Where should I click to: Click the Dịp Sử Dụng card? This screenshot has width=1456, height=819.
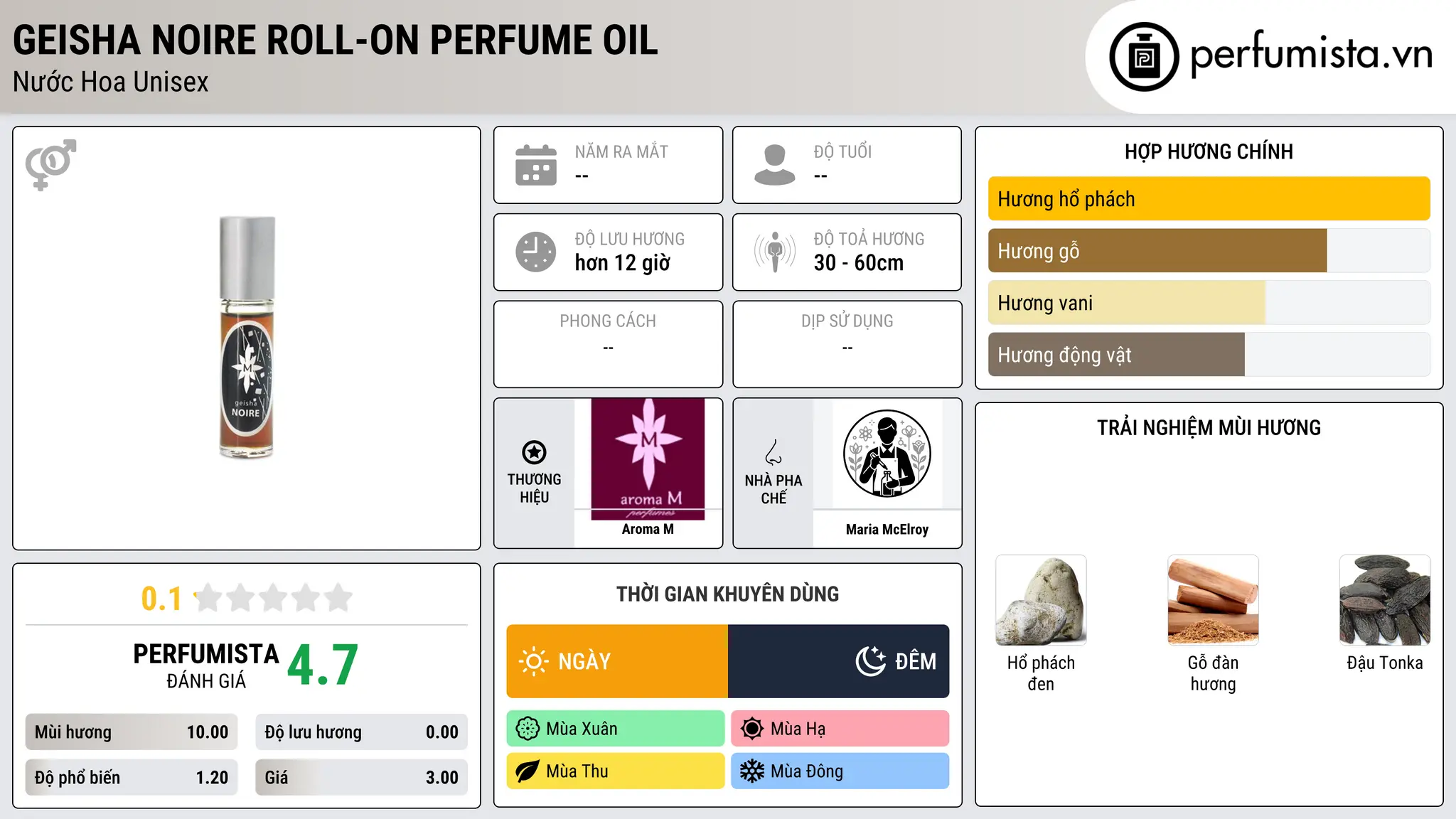(x=847, y=344)
